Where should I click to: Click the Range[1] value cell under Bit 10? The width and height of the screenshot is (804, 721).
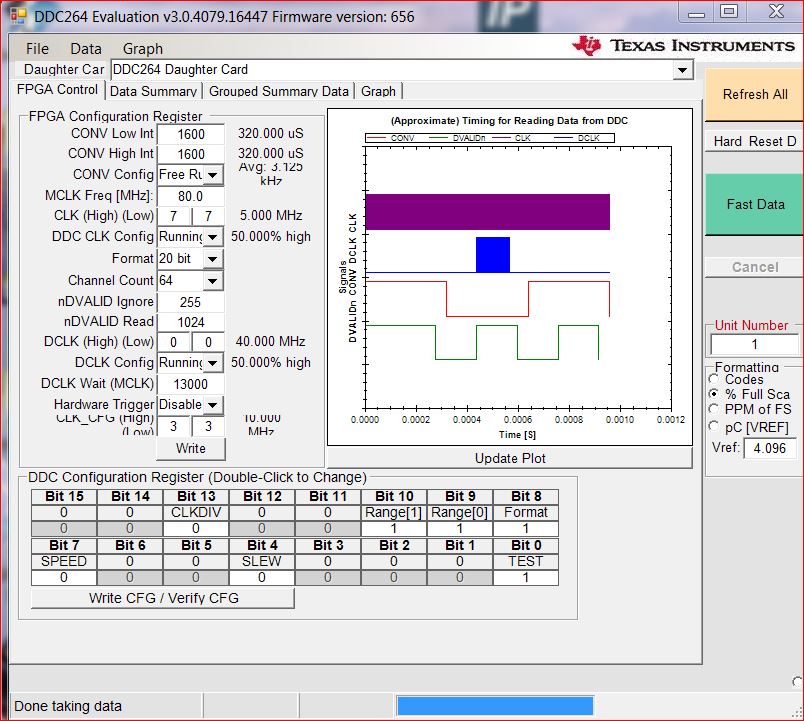[x=394, y=529]
